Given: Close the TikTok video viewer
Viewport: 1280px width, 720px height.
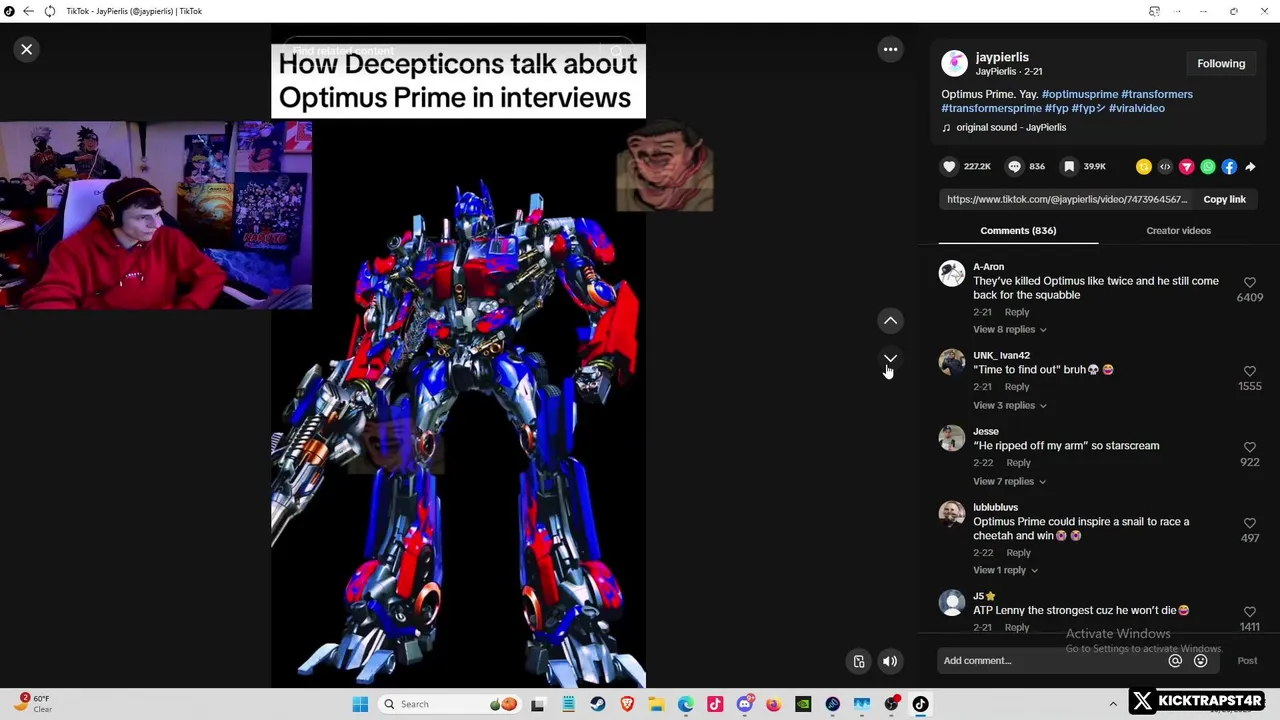Looking at the screenshot, I should click(27, 49).
